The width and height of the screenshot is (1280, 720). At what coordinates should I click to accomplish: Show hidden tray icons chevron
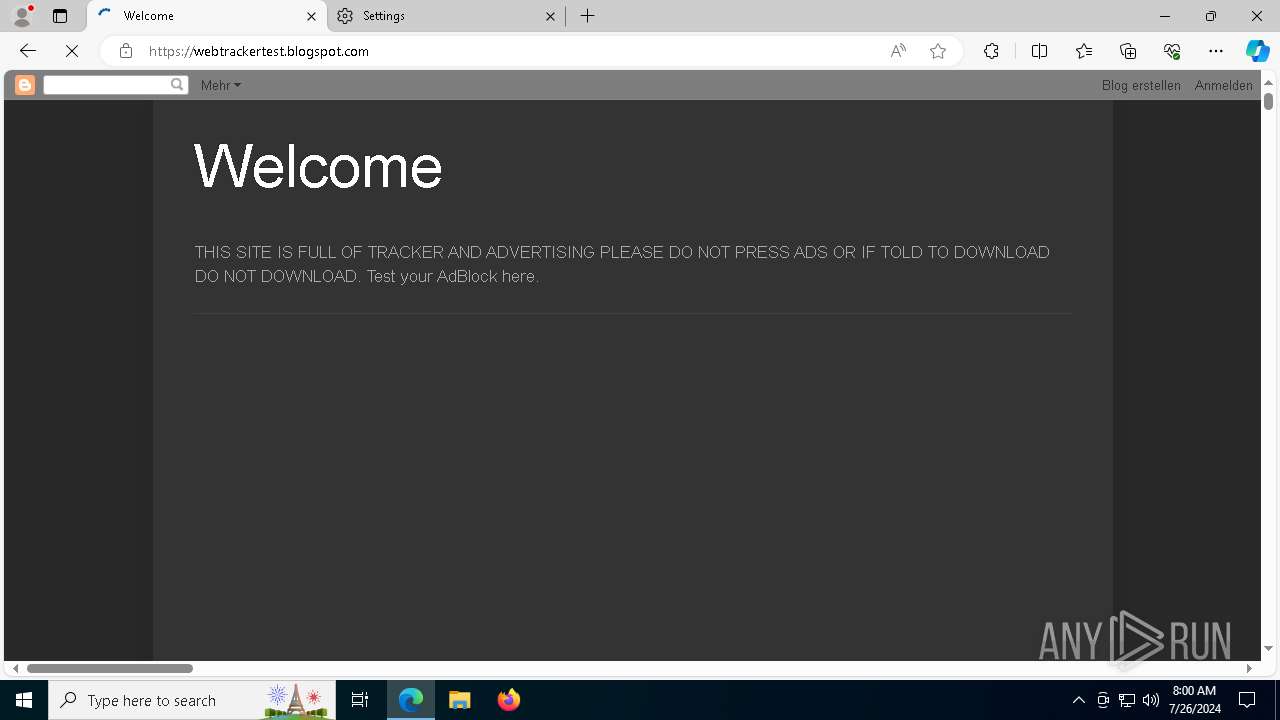(x=1079, y=700)
